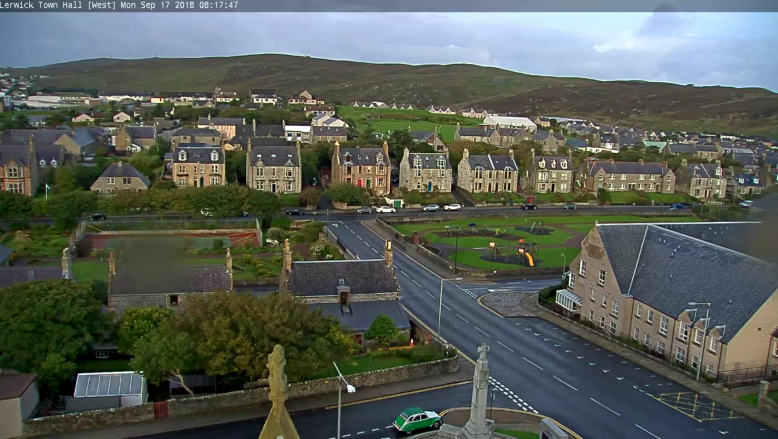Click the street lamp near the bottom center
The height and width of the screenshot is (439, 778).
coord(340,400)
